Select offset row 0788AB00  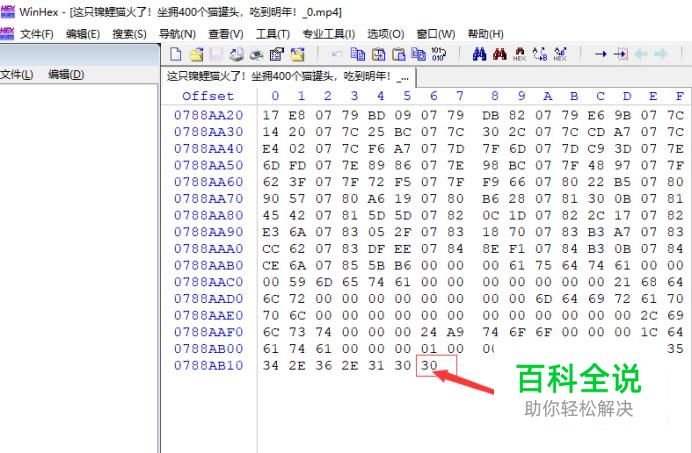coord(208,349)
